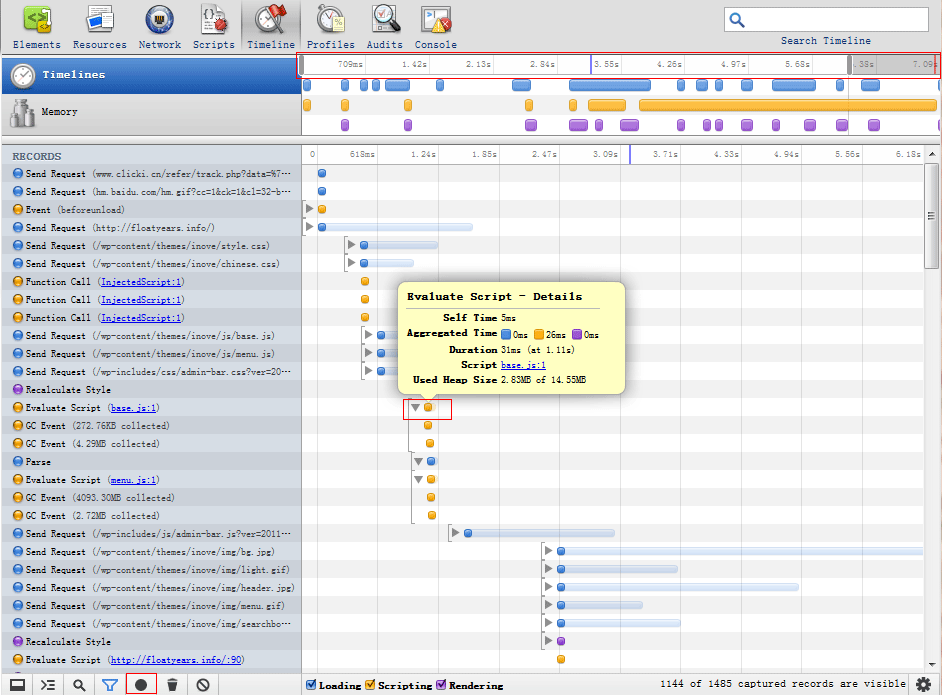This screenshot has width=942, height=695.
Task: Collapse the Evaluate Script base.js arrow
Action: 415,407
